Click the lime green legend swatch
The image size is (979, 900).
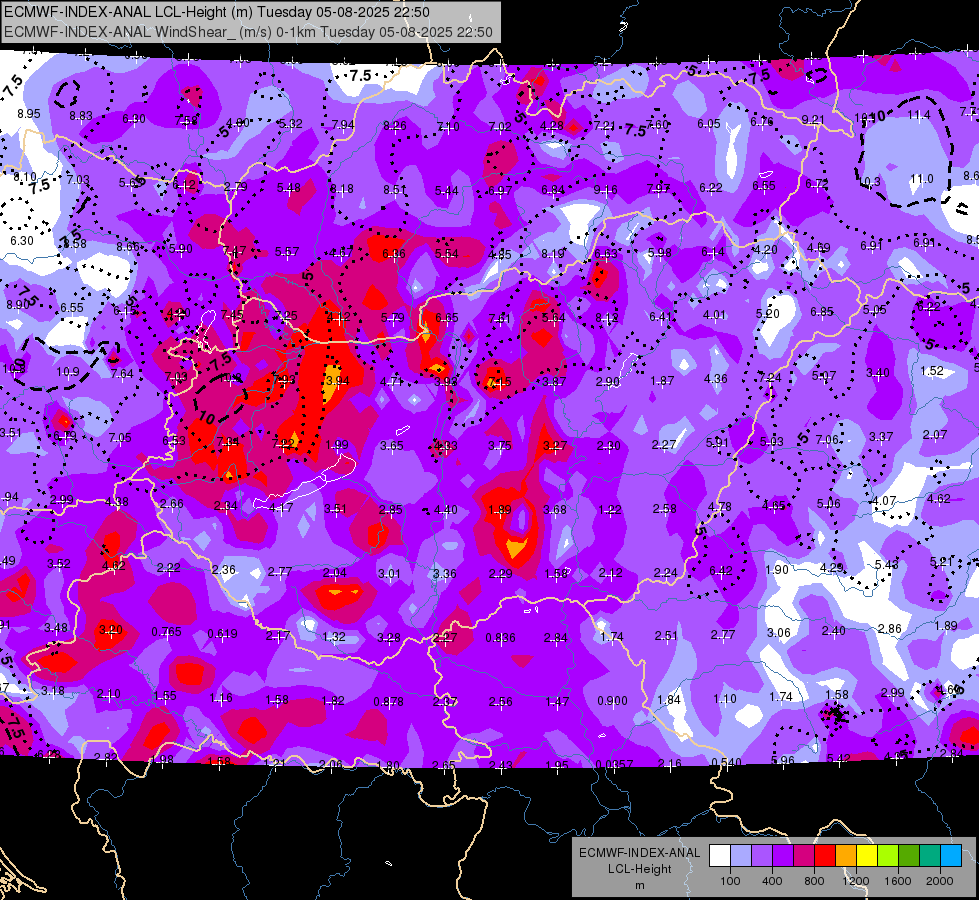coord(888,856)
